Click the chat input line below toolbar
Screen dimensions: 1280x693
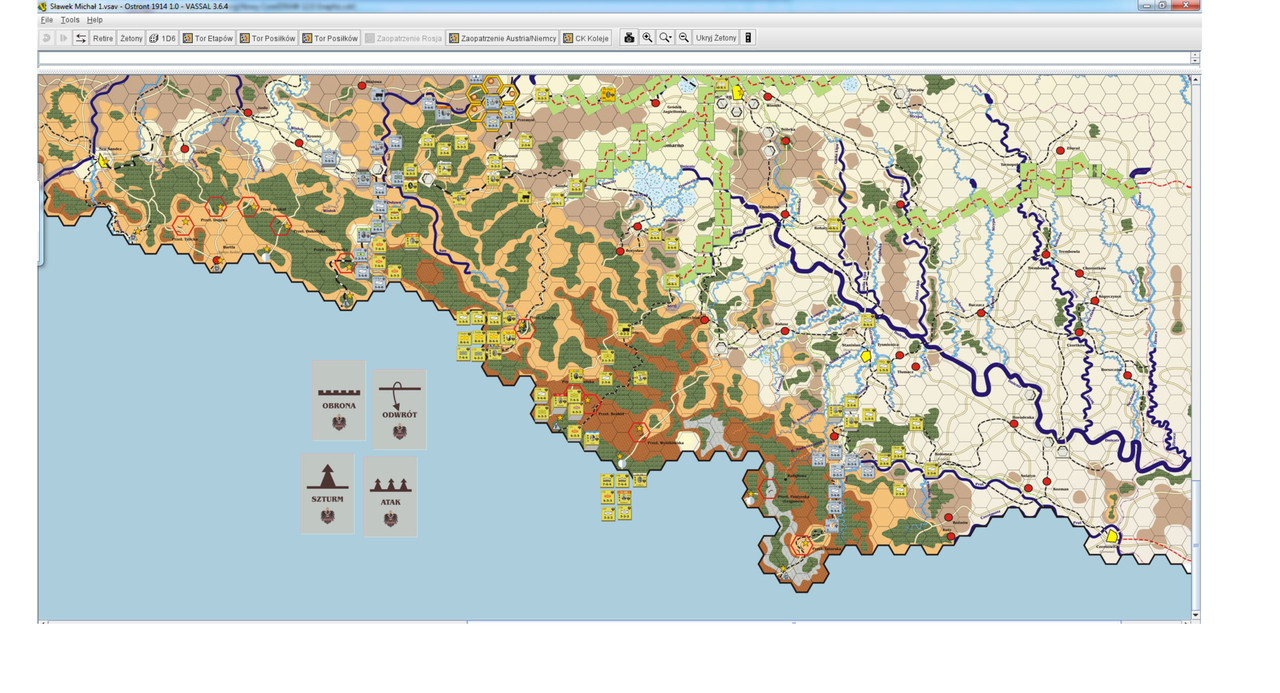coord(614,59)
